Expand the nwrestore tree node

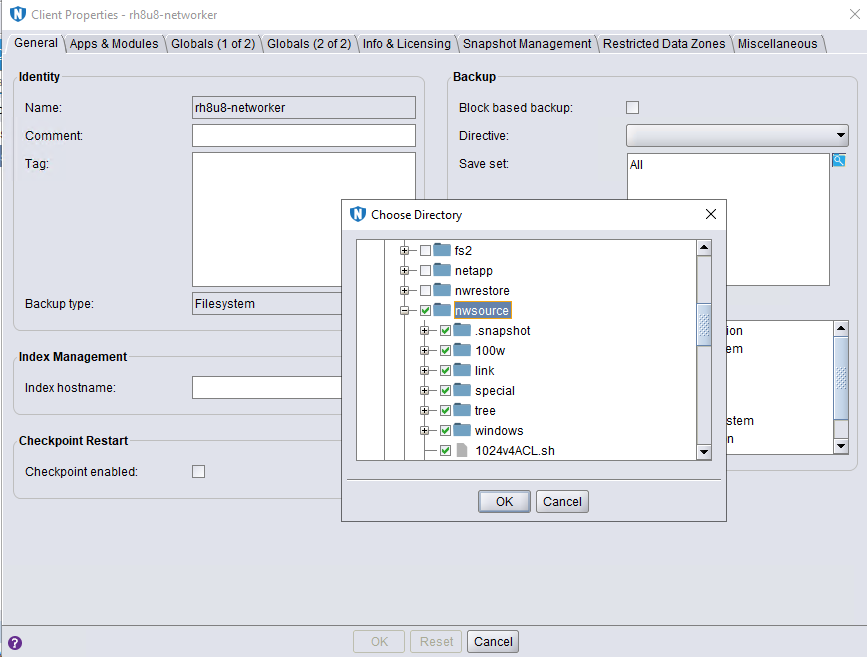point(405,290)
